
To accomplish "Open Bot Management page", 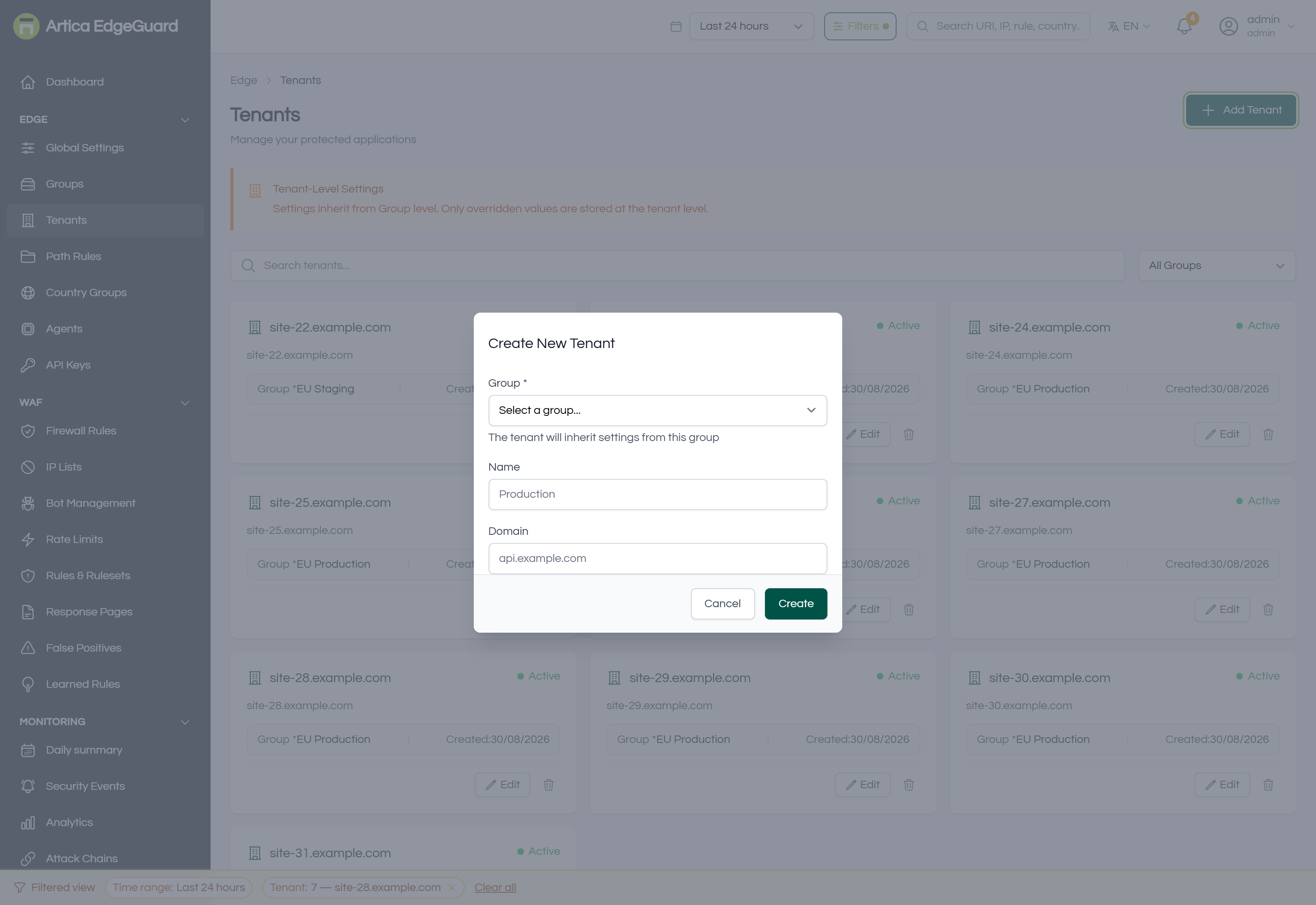I will click(x=105, y=504).
